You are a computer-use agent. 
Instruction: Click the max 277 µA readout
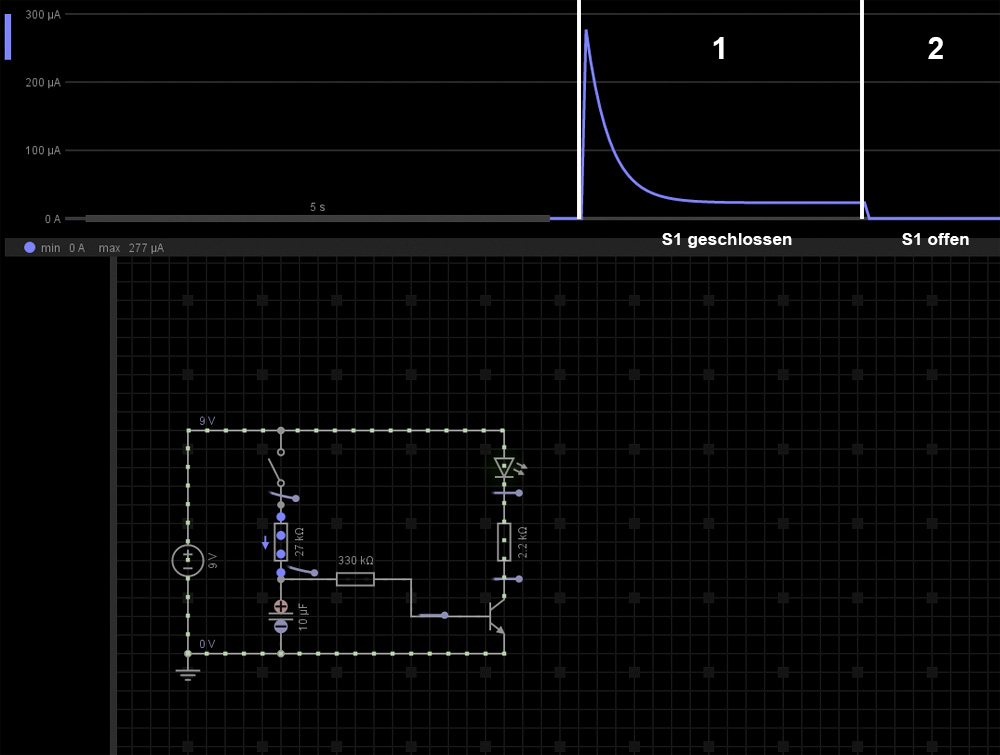[131, 247]
